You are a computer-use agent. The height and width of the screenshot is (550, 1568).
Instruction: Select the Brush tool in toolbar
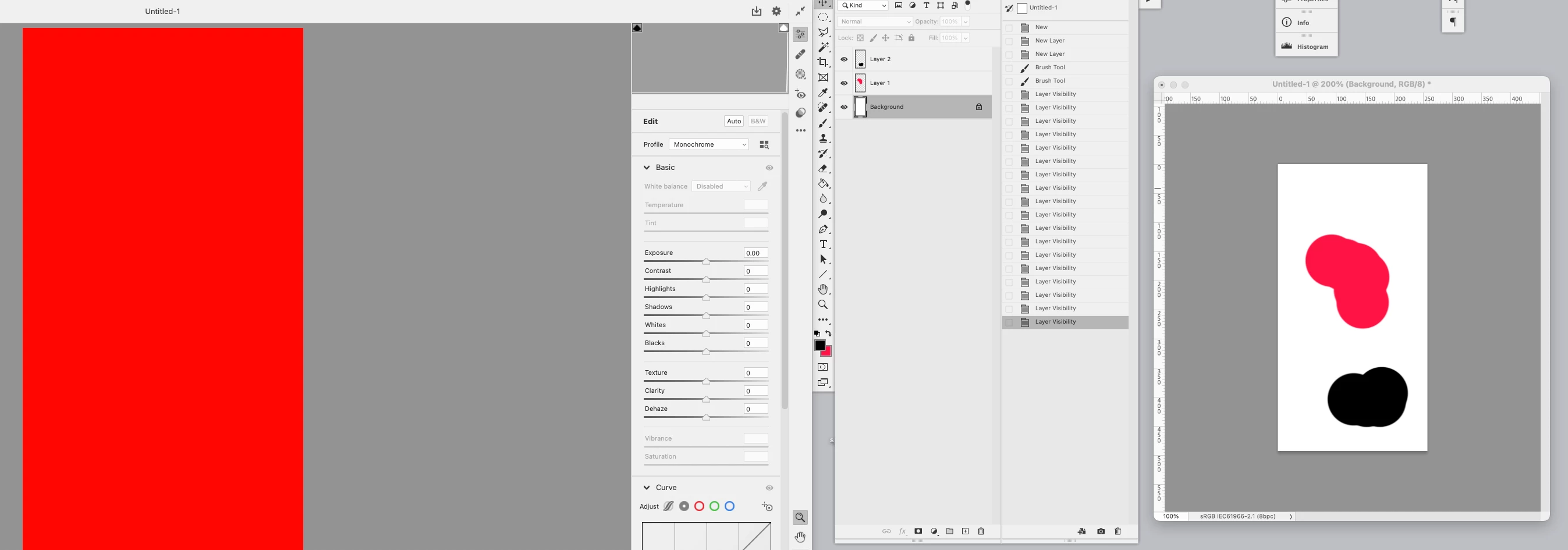tap(823, 123)
